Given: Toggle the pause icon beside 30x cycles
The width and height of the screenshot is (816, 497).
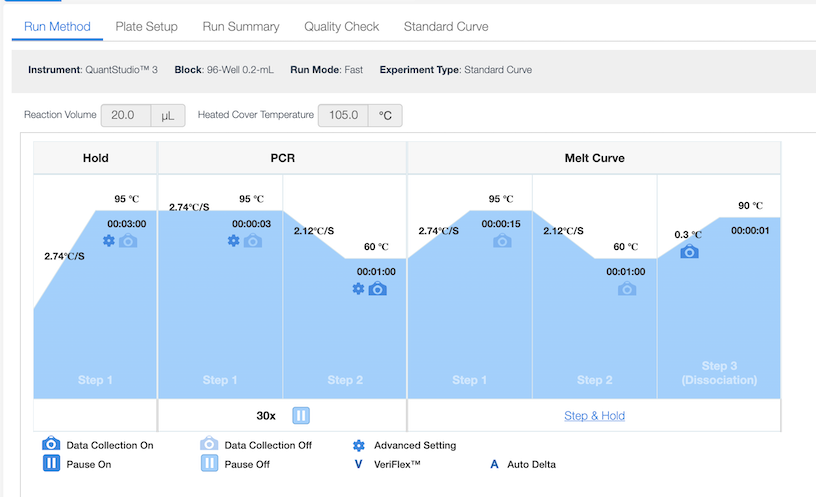Looking at the screenshot, I should 301,415.
